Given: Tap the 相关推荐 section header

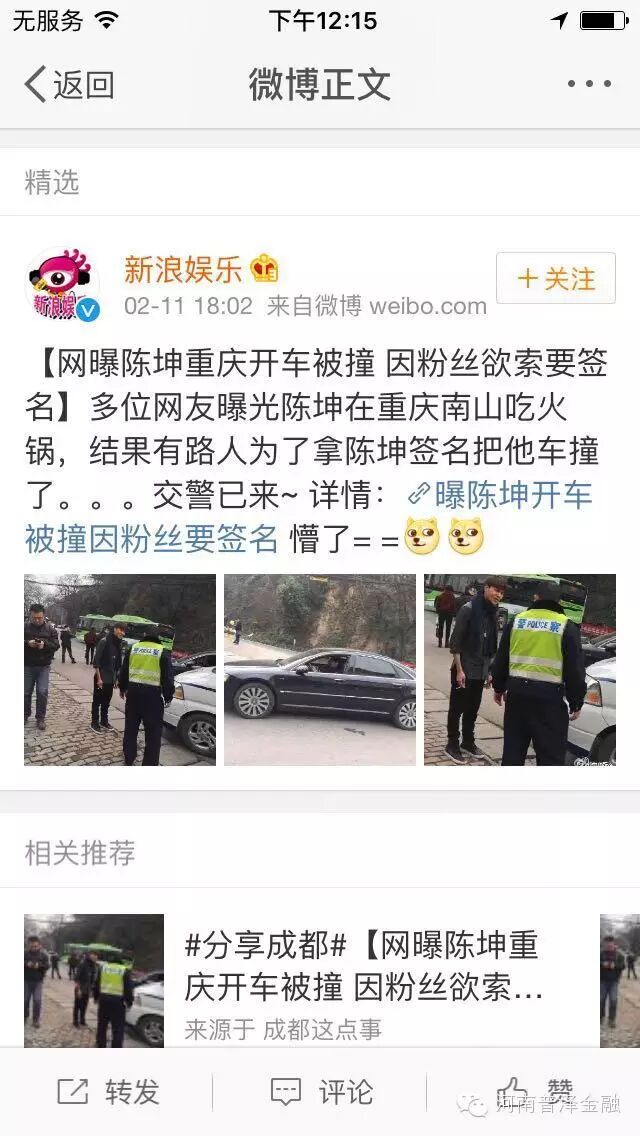Looking at the screenshot, I should click(x=80, y=853).
